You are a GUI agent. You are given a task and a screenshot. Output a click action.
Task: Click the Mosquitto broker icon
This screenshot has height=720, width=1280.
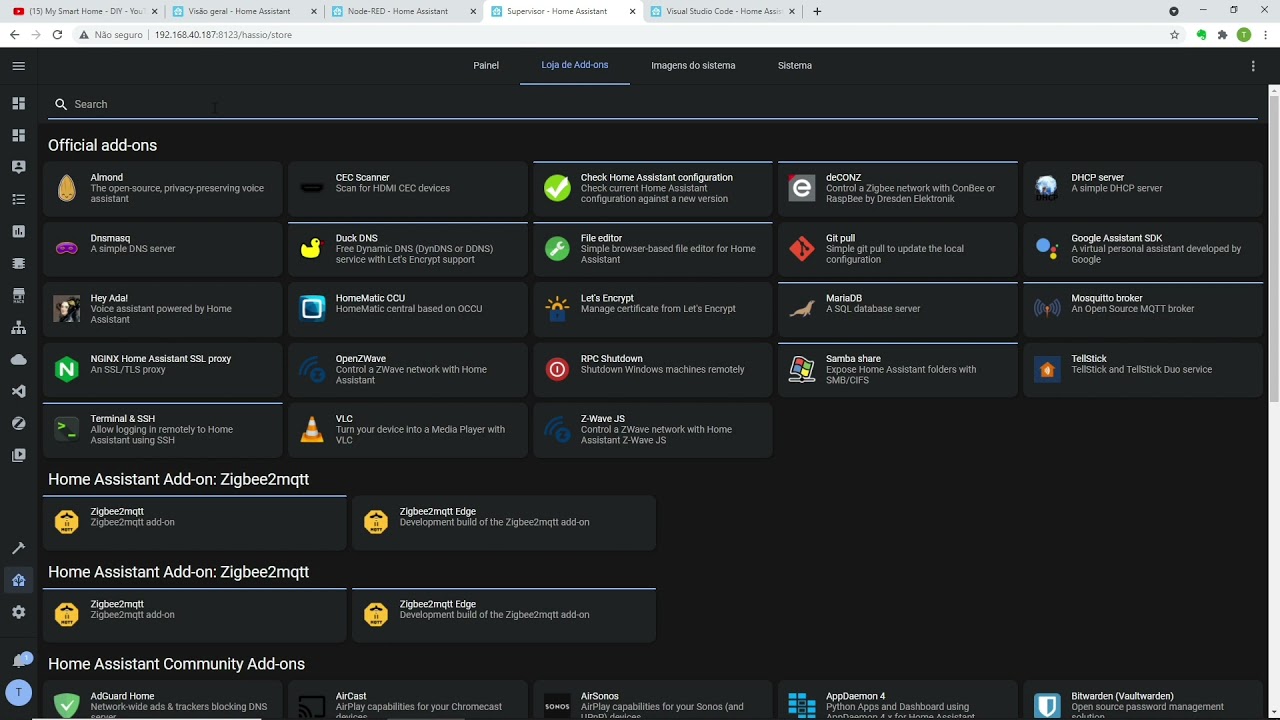click(1047, 309)
